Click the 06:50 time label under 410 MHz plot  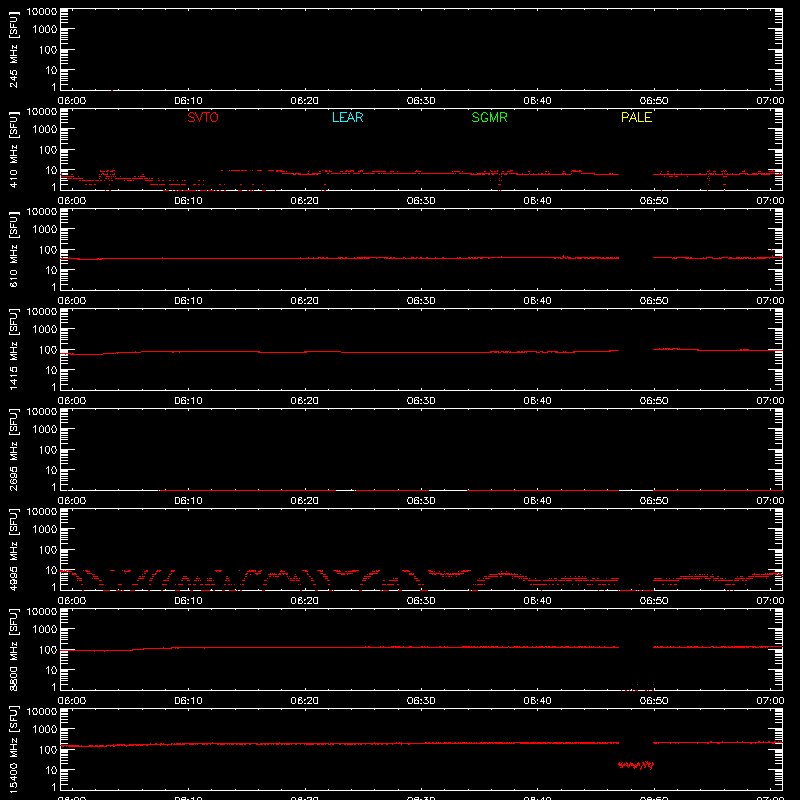[654, 201]
